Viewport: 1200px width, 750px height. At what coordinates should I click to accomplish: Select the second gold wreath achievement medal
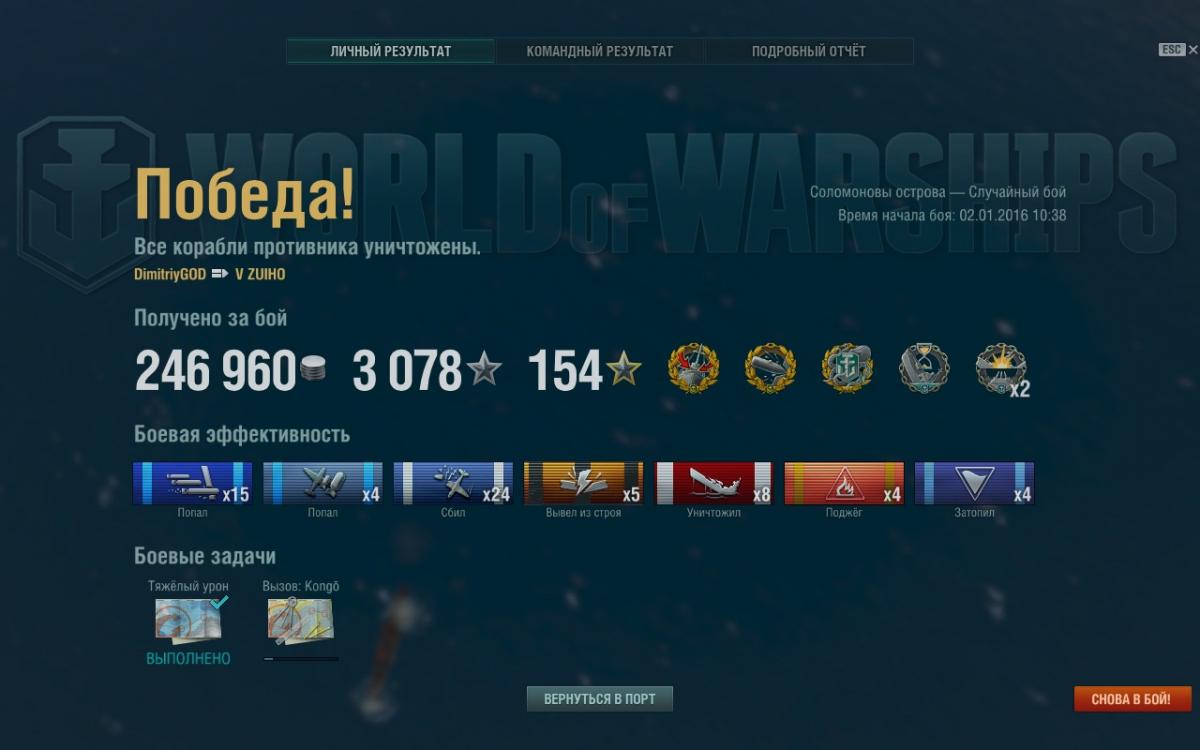tap(770, 369)
